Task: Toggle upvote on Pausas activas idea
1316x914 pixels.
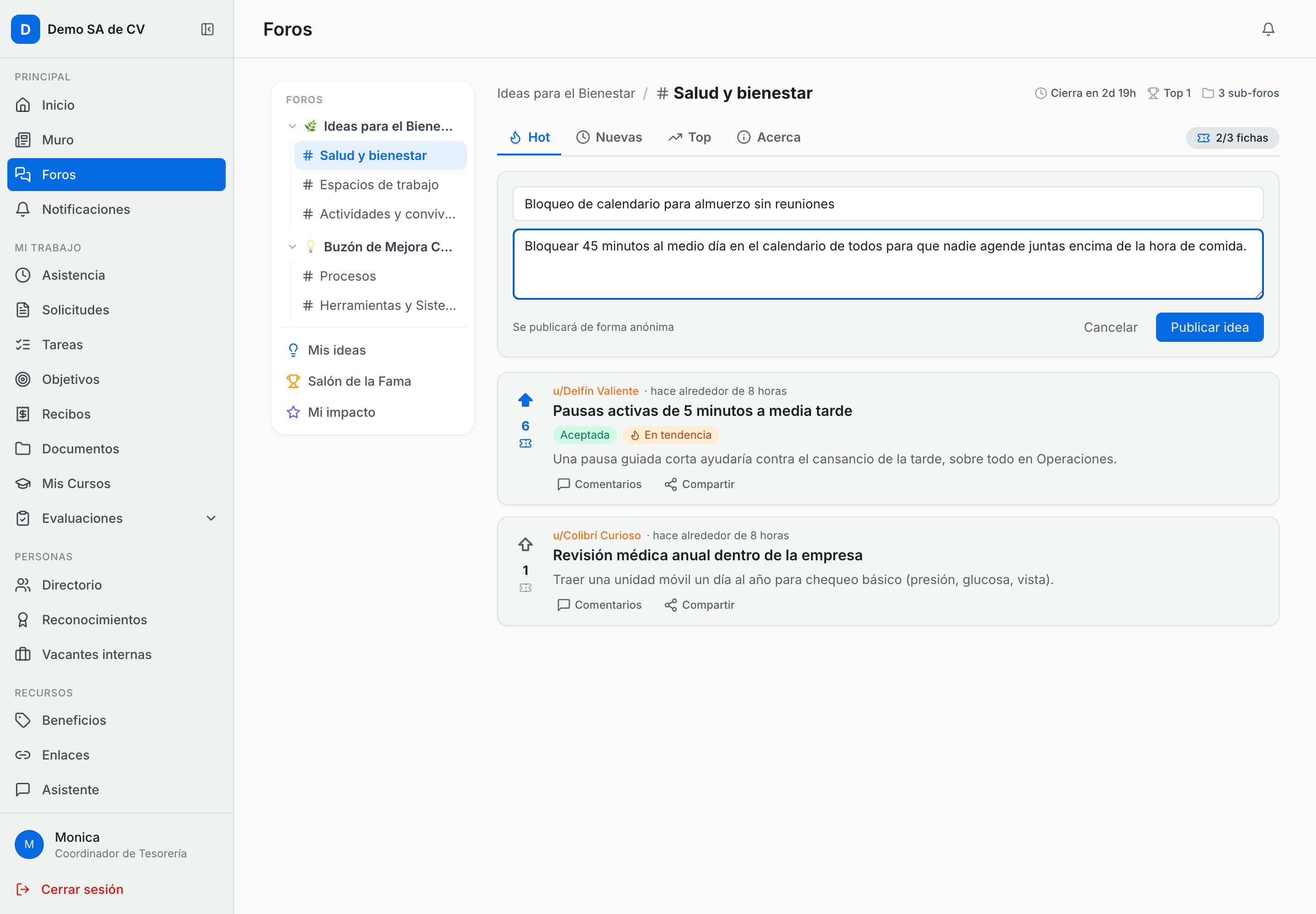Action: point(525,400)
